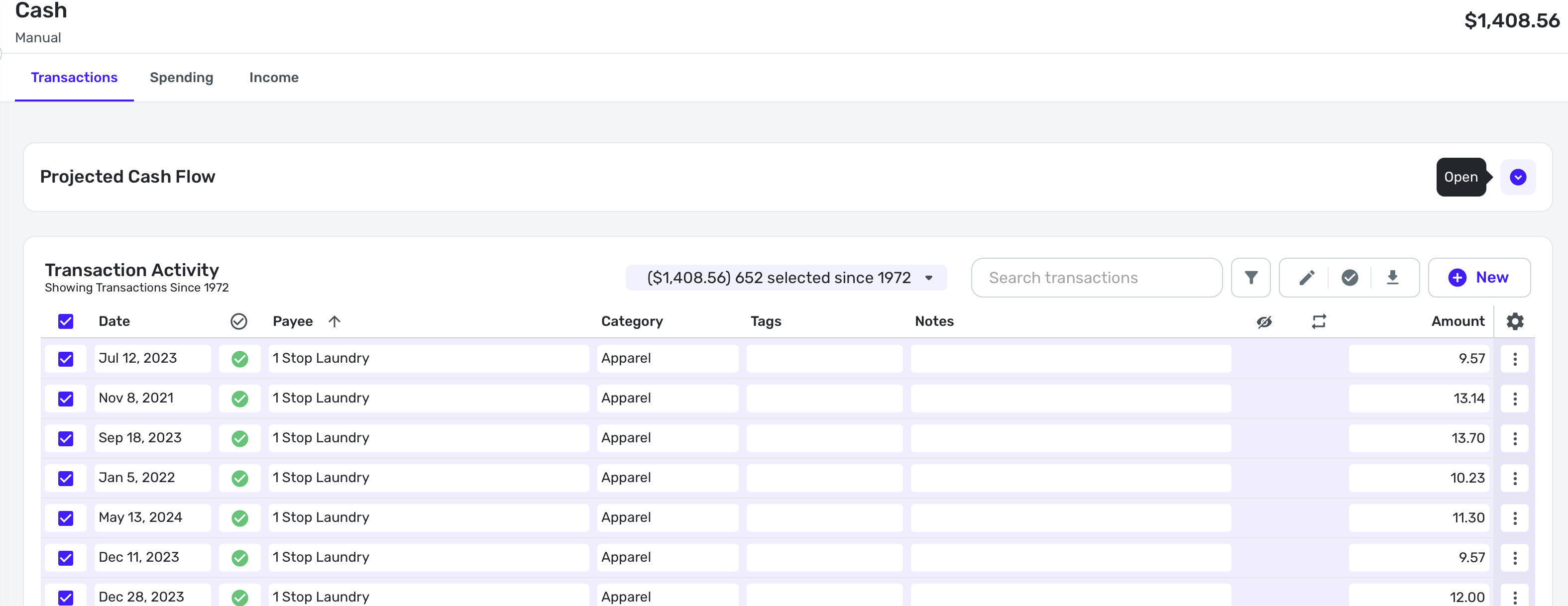Switch to the Income tab
Viewport: 1568px width, 606px height.
[x=273, y=77]
